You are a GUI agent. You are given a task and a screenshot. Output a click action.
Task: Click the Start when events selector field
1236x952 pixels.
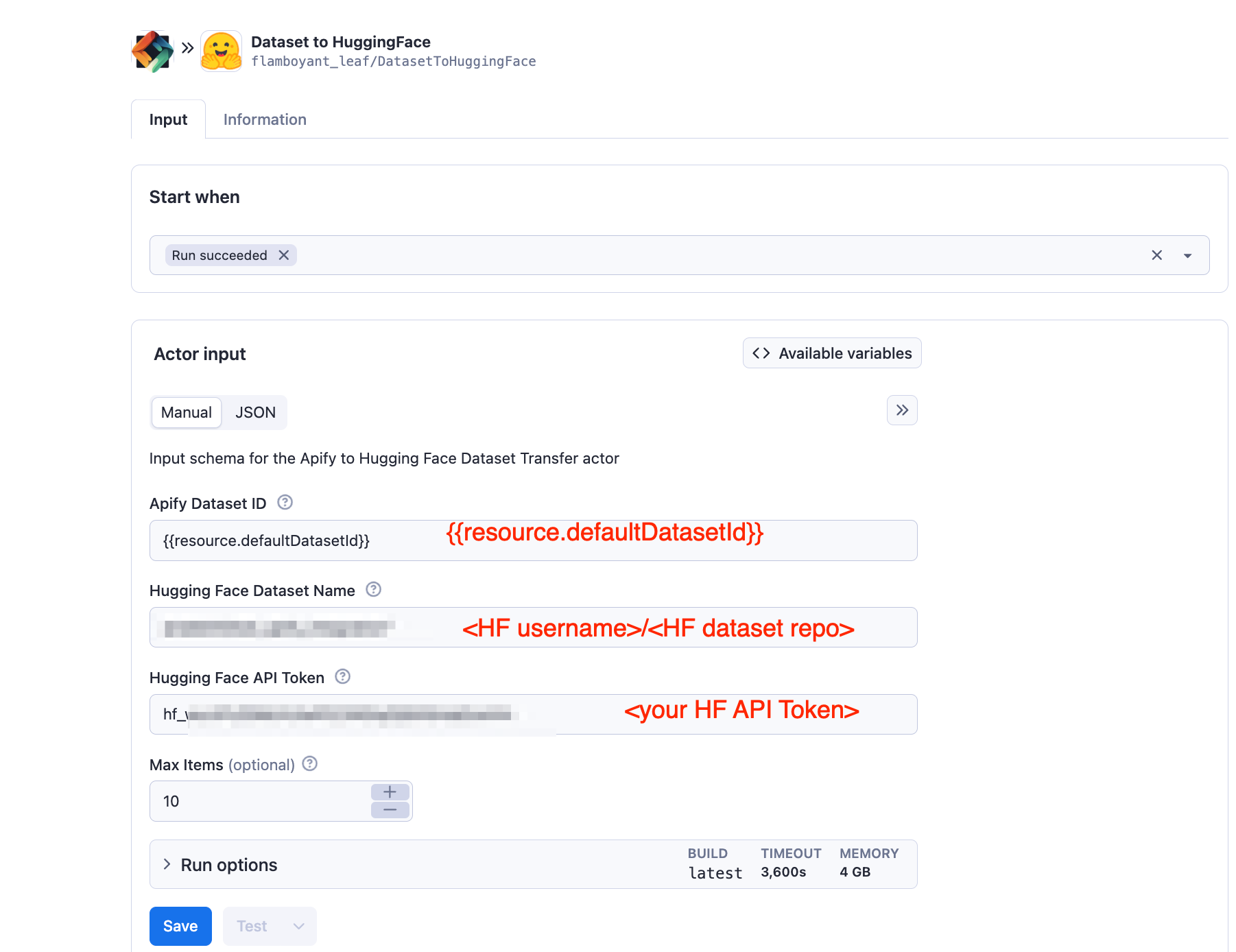click(679, 255)
